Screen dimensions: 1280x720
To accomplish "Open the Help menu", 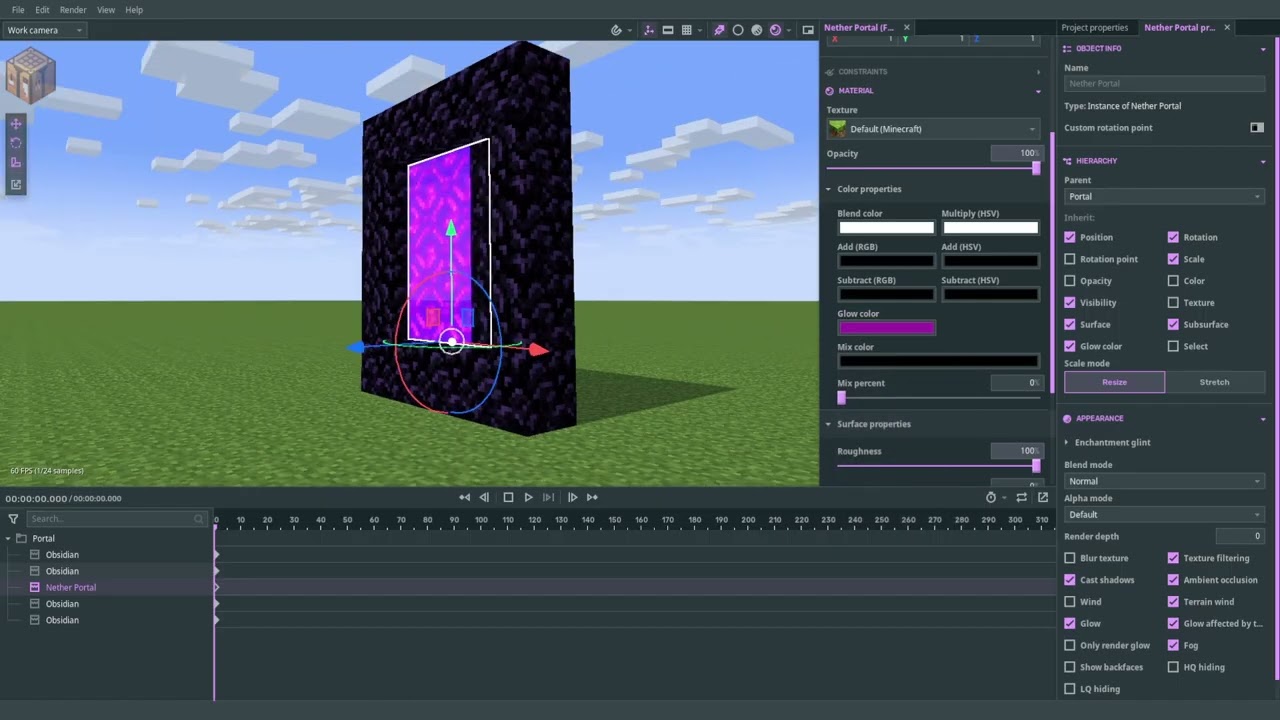I will (134, 10).
